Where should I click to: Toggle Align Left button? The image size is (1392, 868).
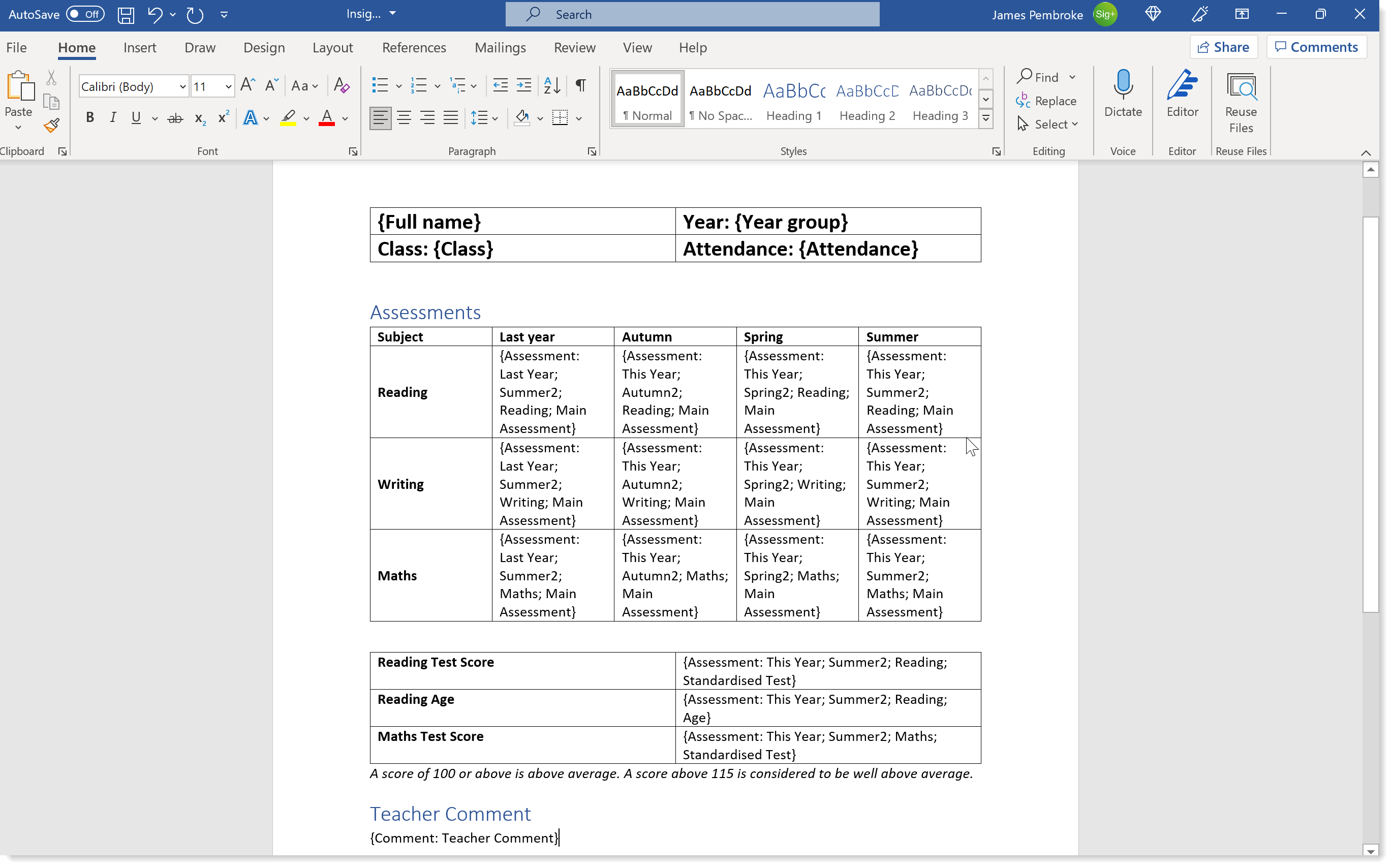(380, 118)
